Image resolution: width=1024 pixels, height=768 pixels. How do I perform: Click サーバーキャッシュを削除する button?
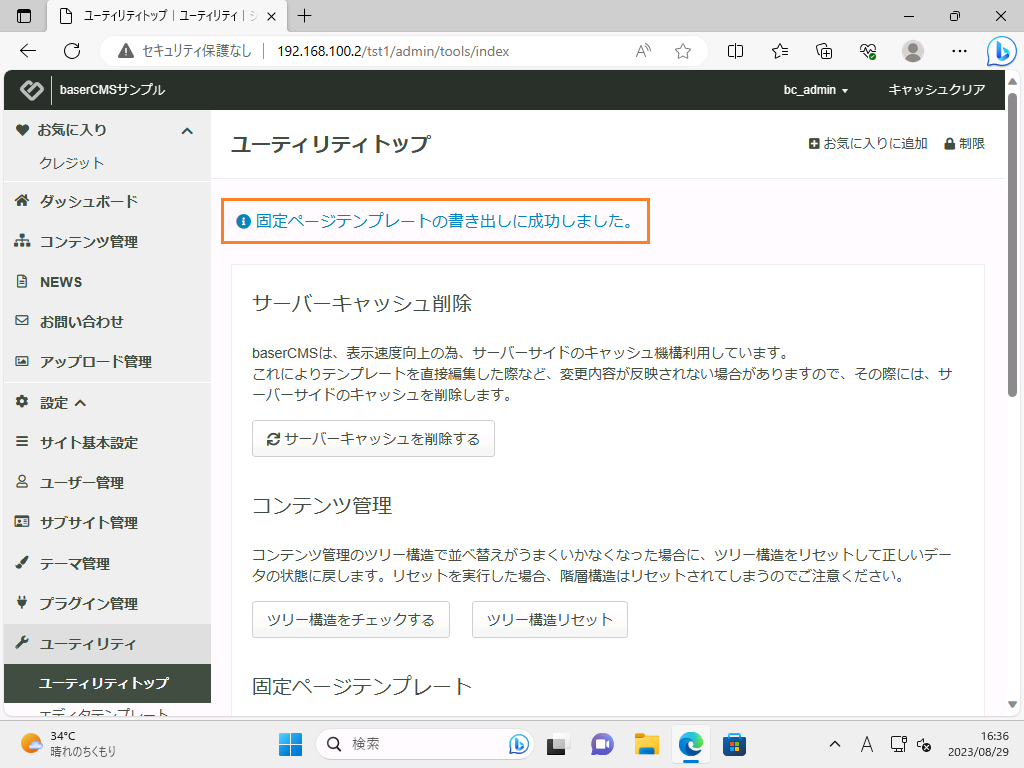[373, 439]
